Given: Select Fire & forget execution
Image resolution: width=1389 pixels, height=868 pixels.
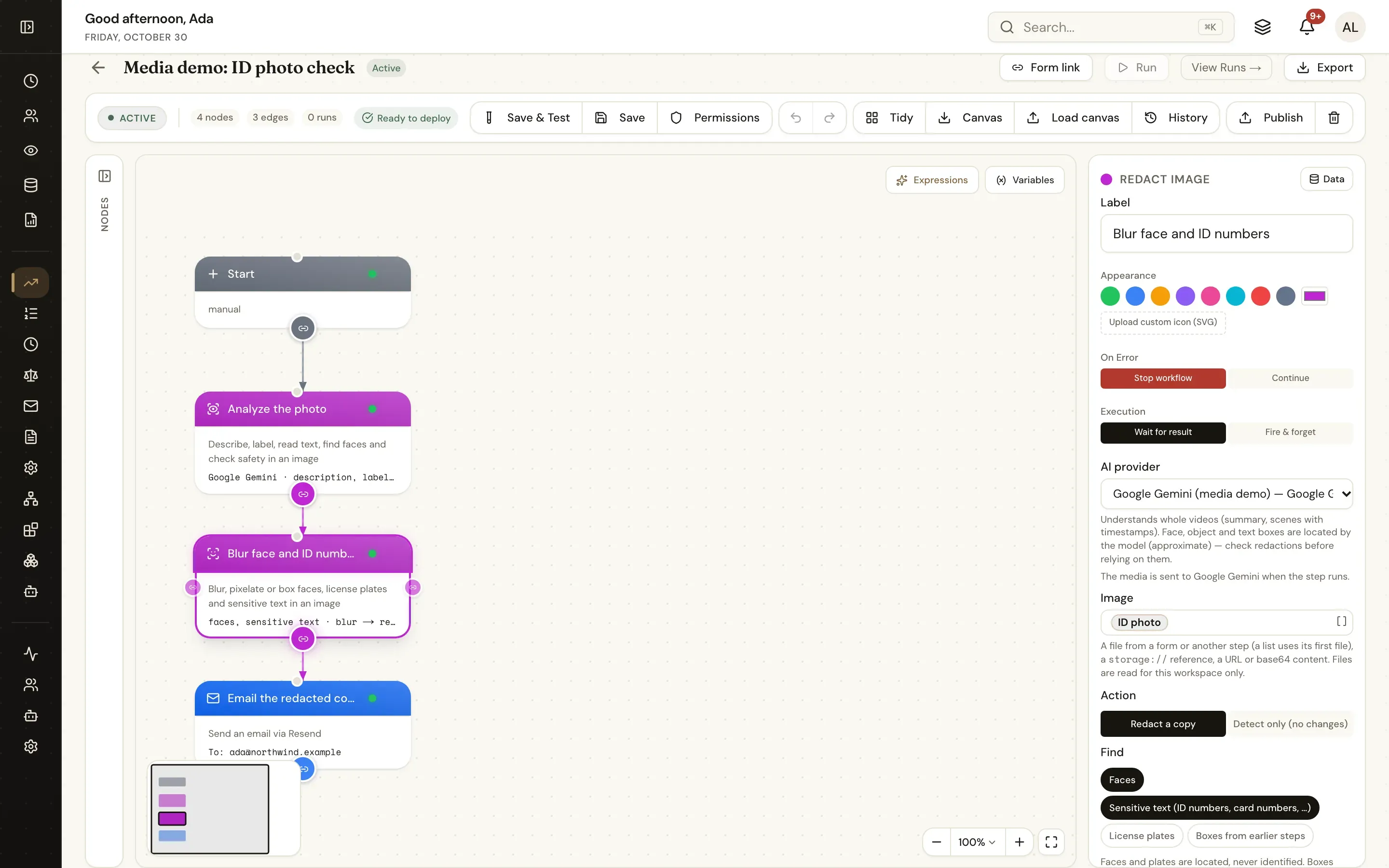Looking at the screenshot, I should pyautogui.click(x=1290, y=432).
